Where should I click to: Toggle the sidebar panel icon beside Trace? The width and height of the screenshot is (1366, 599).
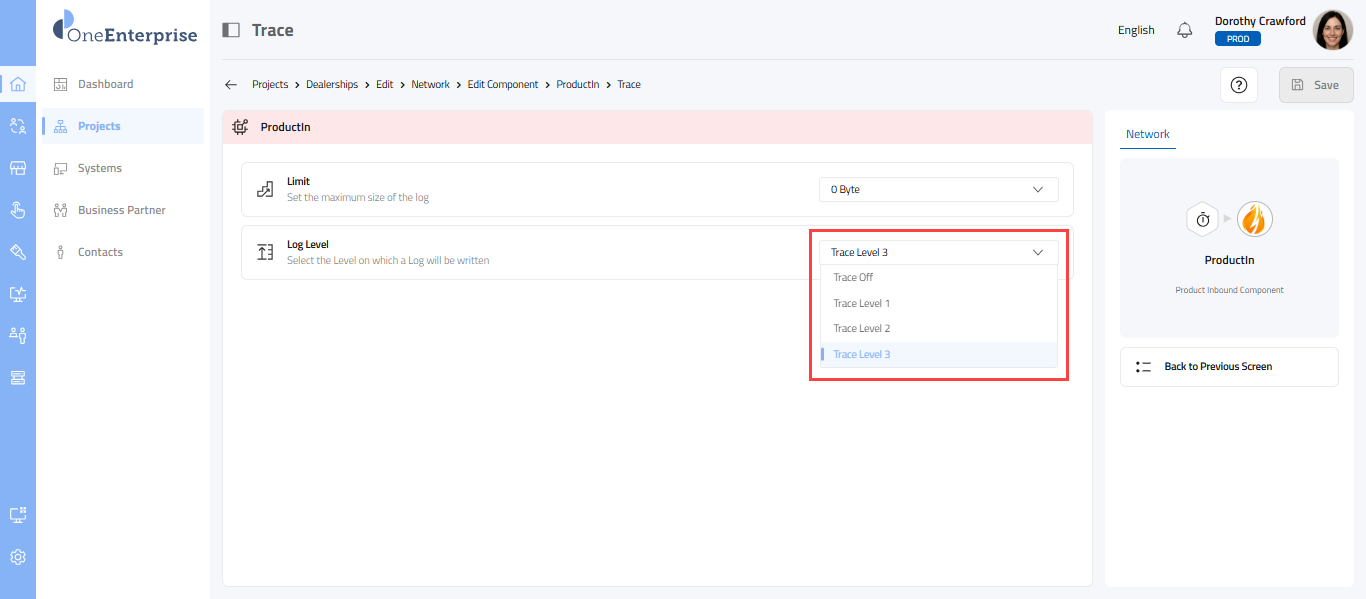tap(231, 30)
